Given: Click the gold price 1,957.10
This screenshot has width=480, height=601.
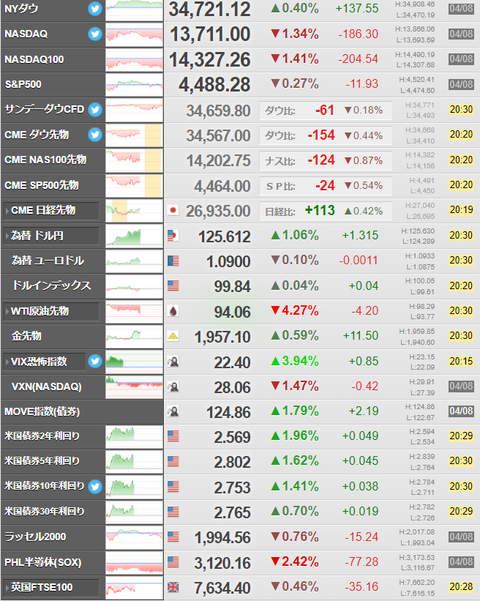Looking at the screenshot, I should coord(222,337).
